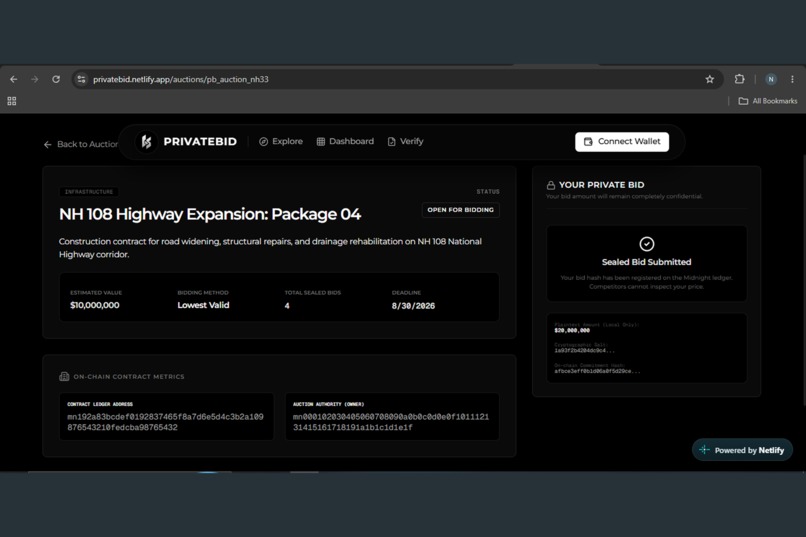806x537 pixels.
Task: Click the 8/30/2026 deadline value
Action: pos(413,306)
